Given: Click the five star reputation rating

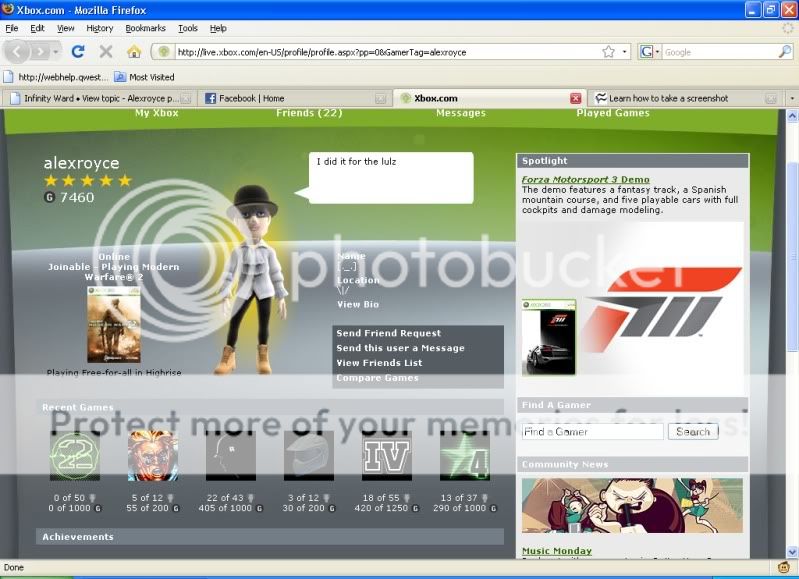Looking at the screenshot, I should [88, 180].
